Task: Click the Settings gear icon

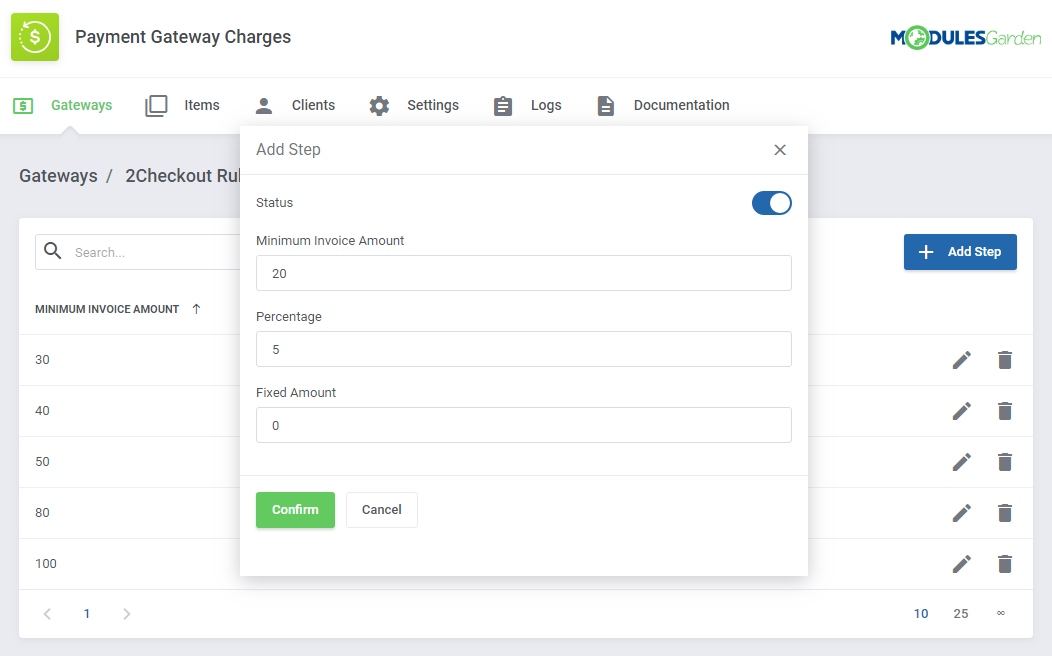Action: [x=378, y=105]
